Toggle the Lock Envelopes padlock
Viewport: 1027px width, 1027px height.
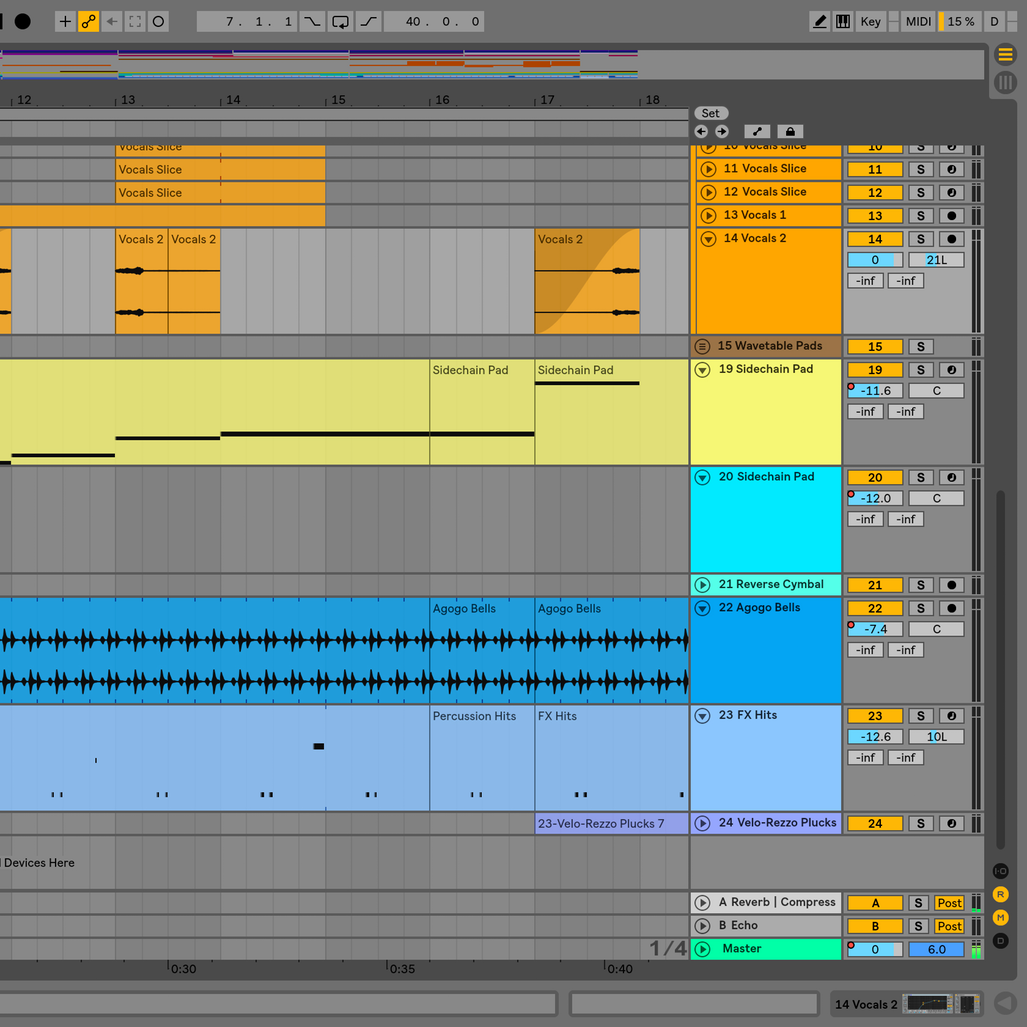pos(791,132)
